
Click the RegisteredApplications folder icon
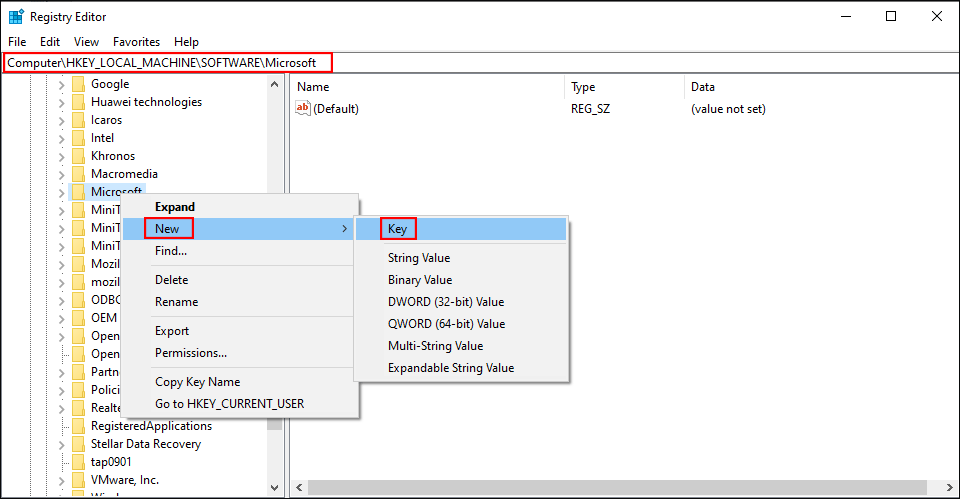78,426
